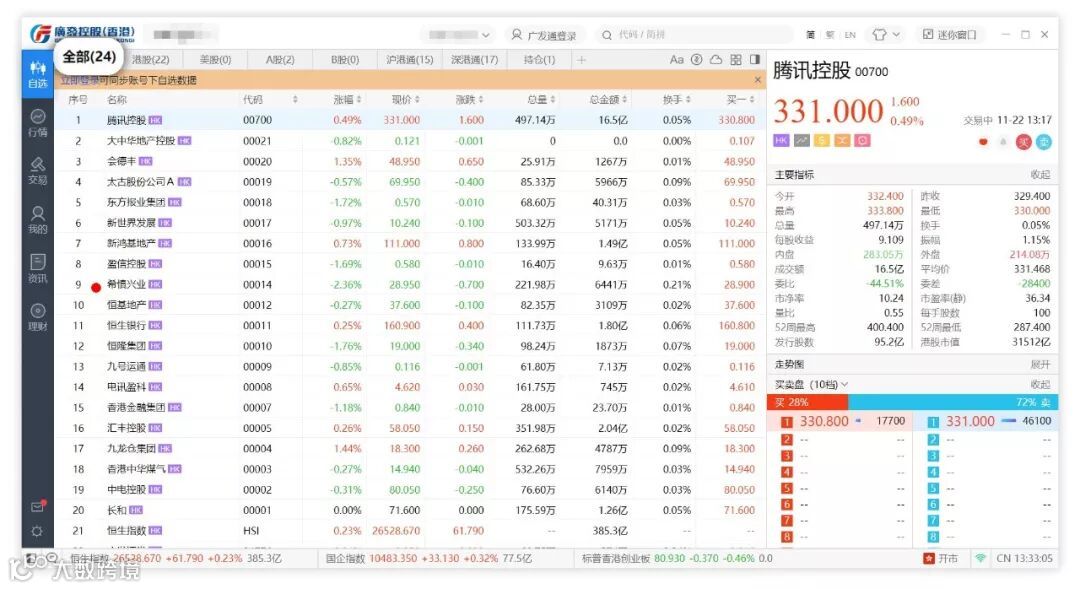1080x589 pixels.
Task: Select the 沪港通(15) tab
Action: [x=409, y=60]
